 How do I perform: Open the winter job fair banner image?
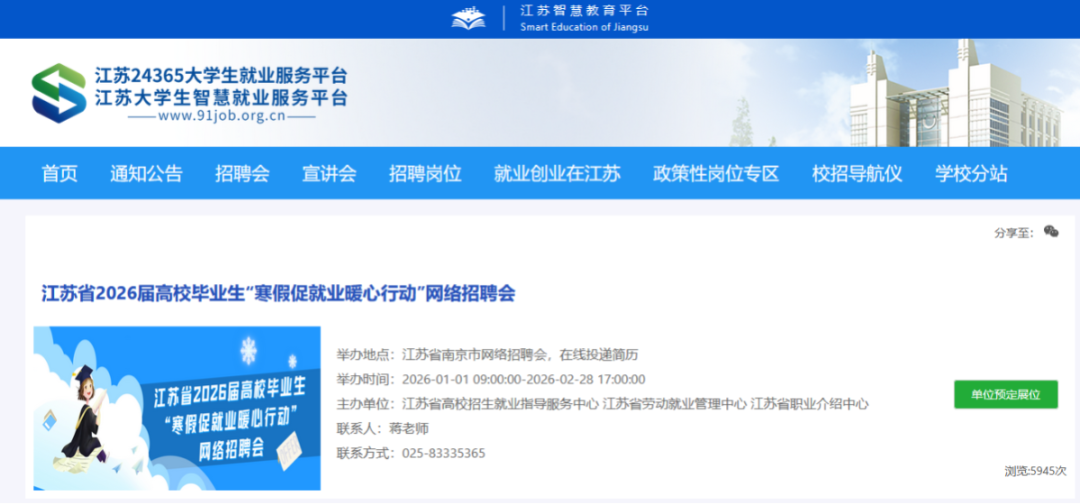click(x=177, y=407)
